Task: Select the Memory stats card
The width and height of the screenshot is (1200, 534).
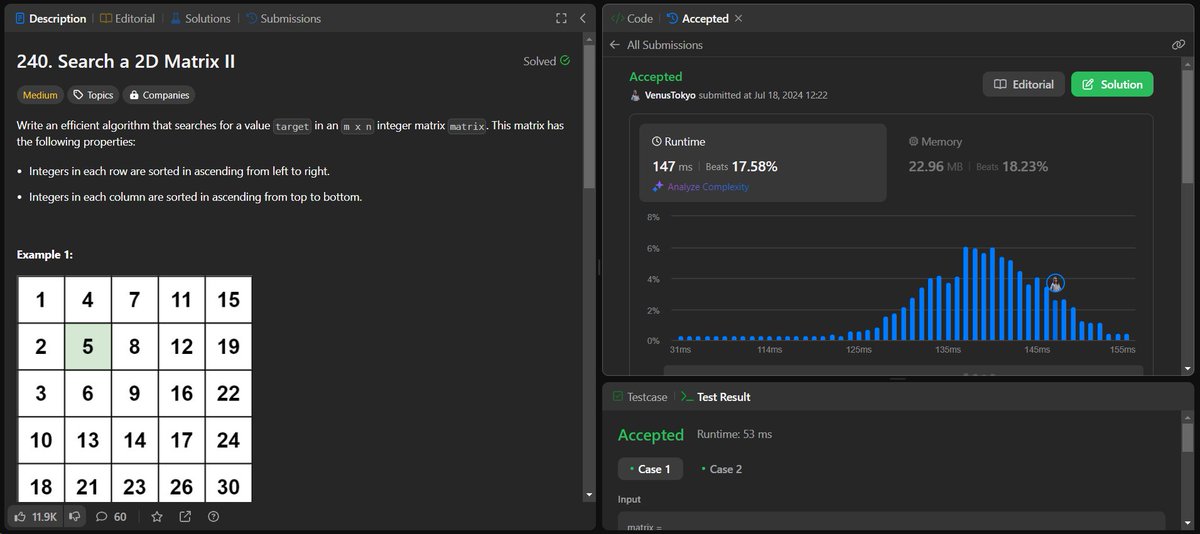Action: (x=1020, y=163)
